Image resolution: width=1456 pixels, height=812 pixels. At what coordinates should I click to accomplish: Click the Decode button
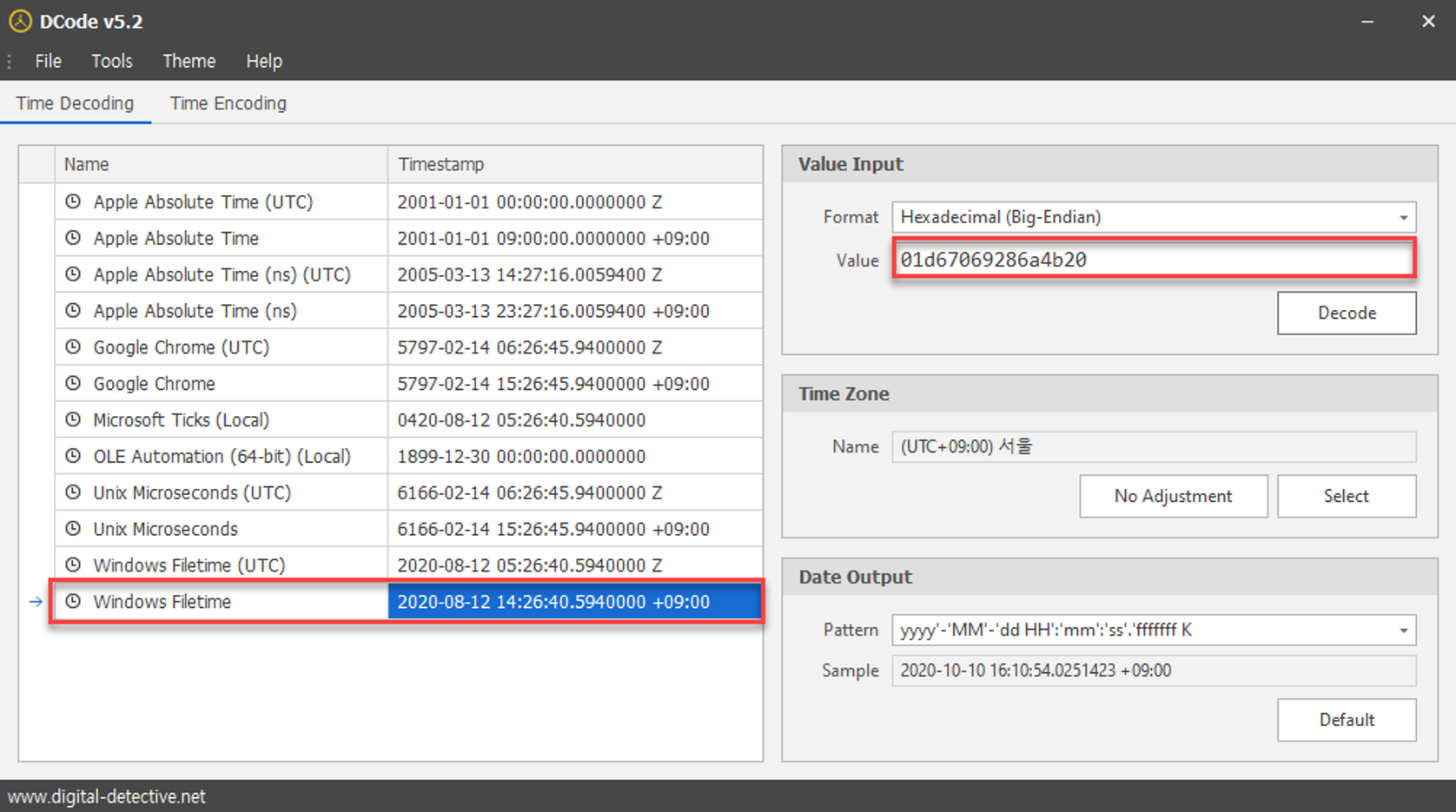[1347, 313]
